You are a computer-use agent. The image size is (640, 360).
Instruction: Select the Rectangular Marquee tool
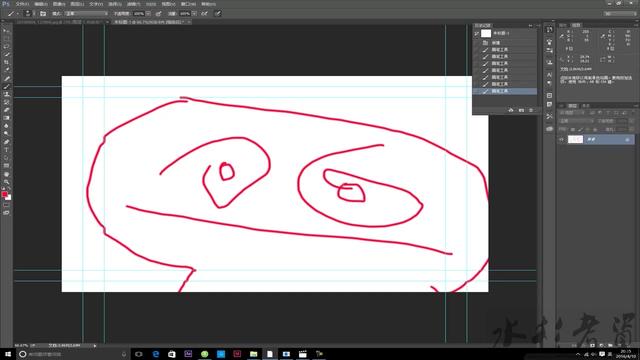pos(6,38)
